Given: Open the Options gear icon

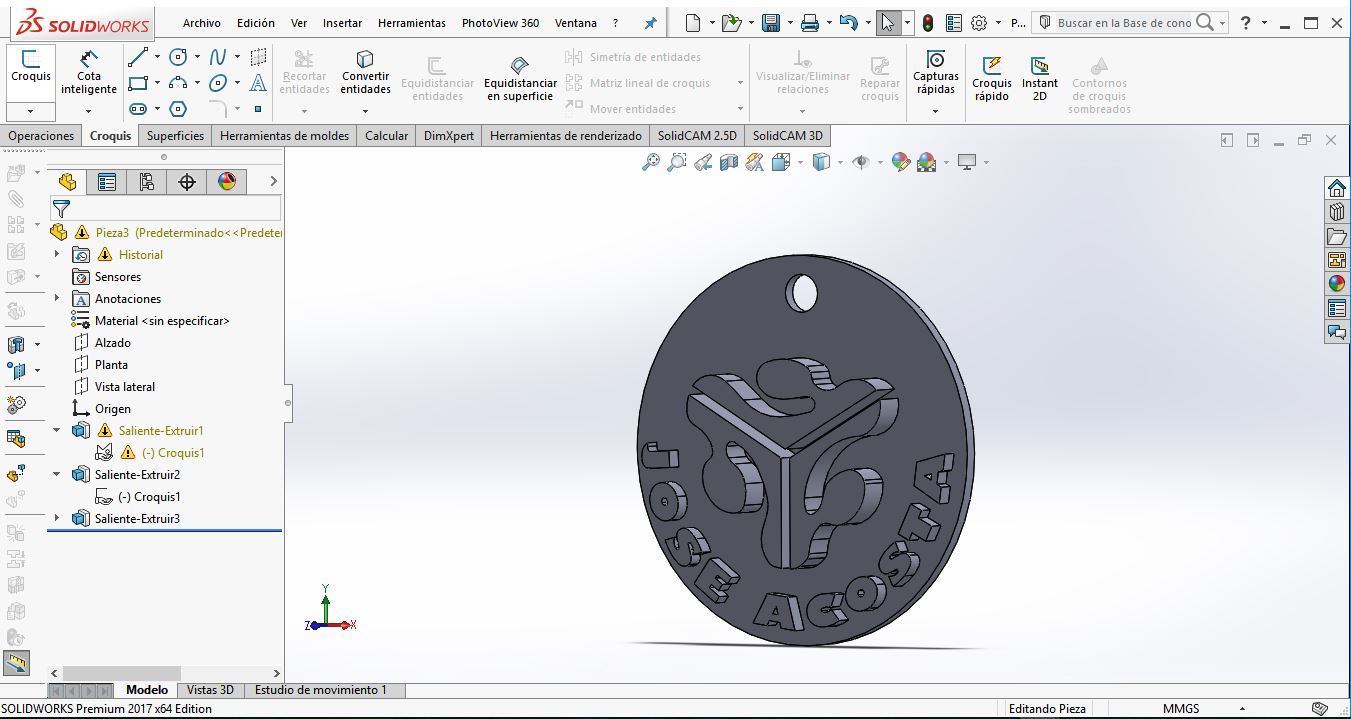Looking at the screenshot, I should click(x=979, y=23).
